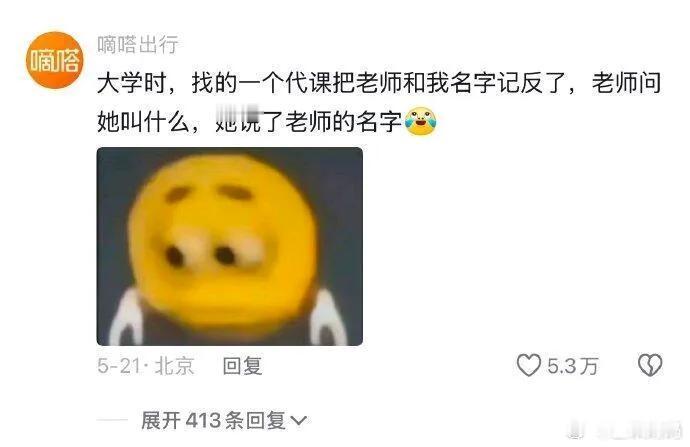Open the 嘀嗒出行 username link
The image size is (690, 447).
138,44
